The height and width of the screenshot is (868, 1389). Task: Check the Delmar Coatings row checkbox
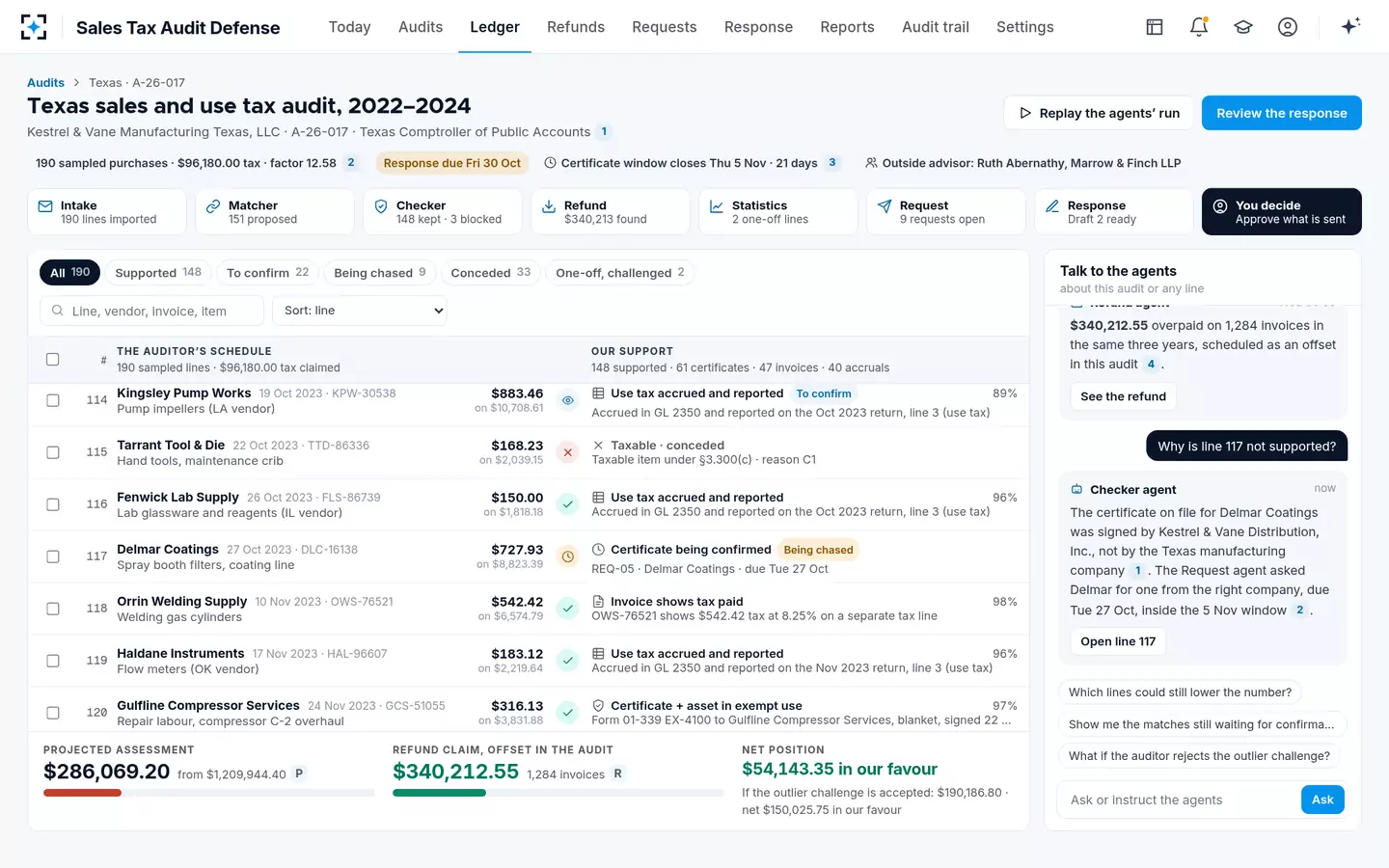53,556
